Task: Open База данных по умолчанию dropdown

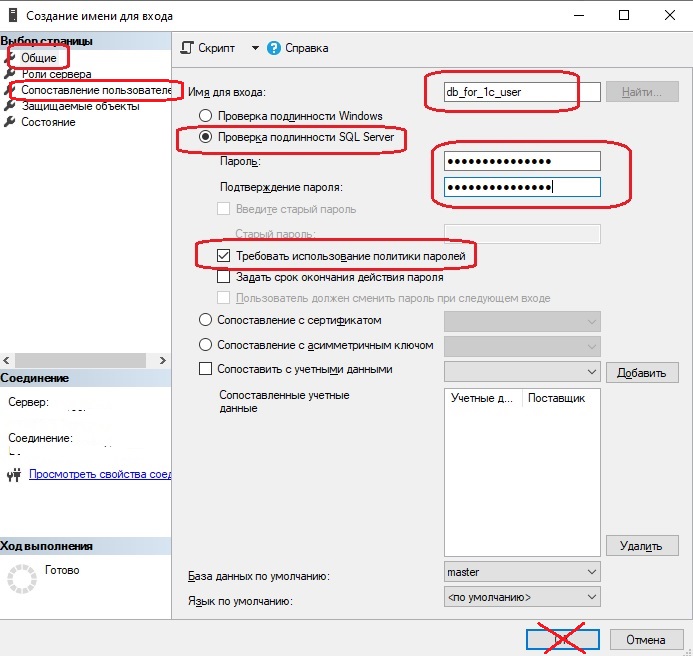Action: click(522, 572)
